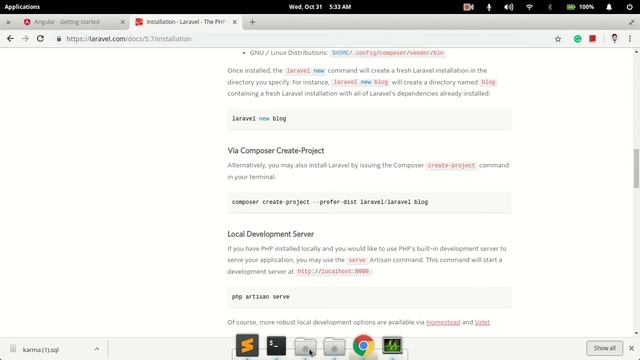The width and height of the screenshot is (640, 360).
Task: Open System Monitor from the dock
Action: coord(392,346)
